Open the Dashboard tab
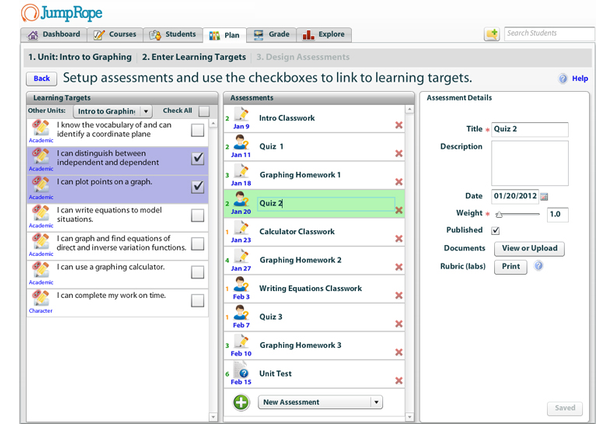Viewport: 615px width, 424px height. (x=54, y=35)
